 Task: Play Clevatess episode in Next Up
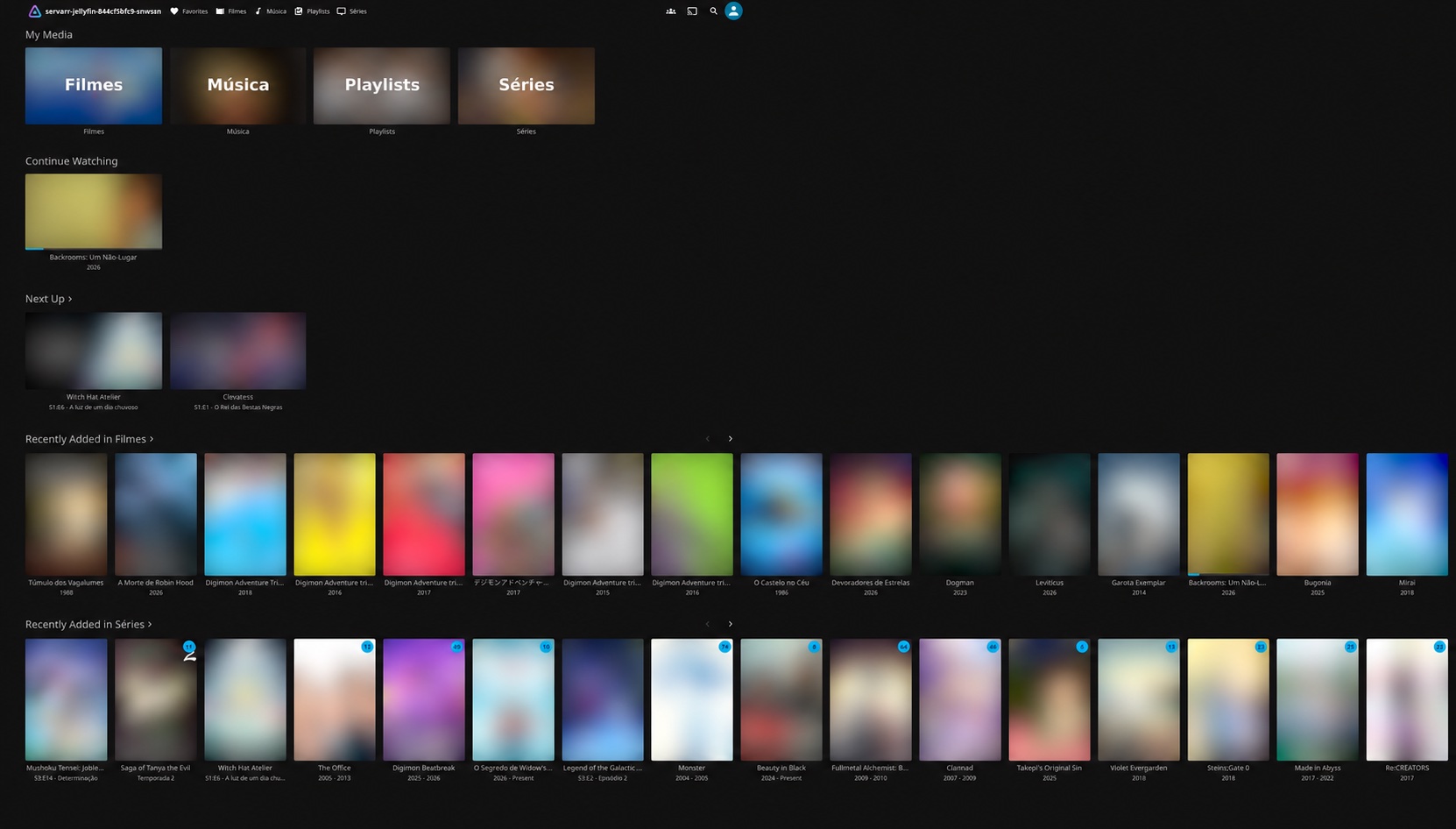[x=238, y=351]
